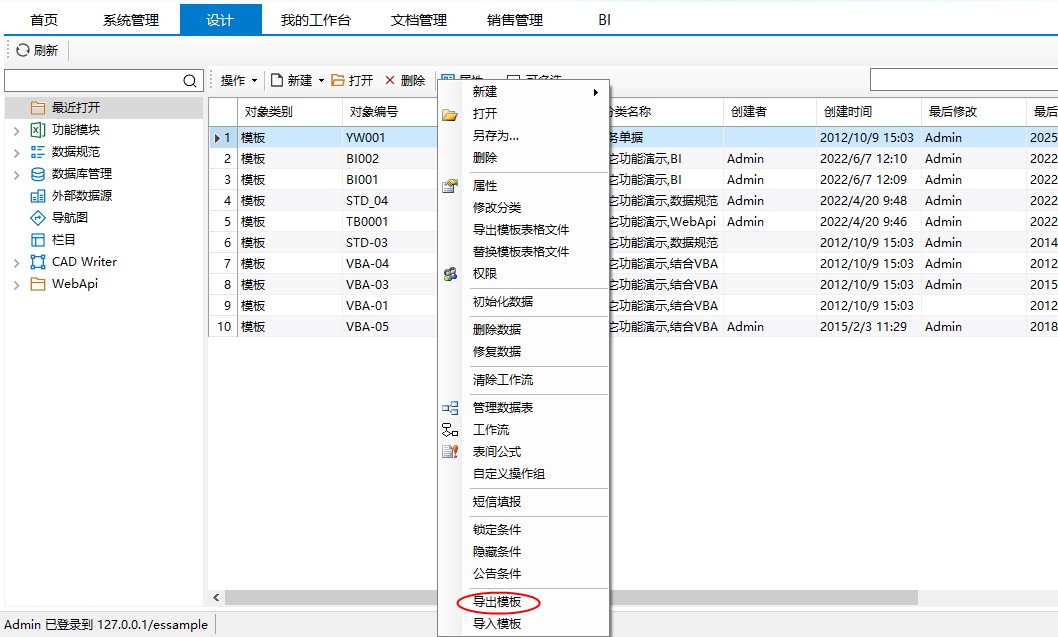Click the 工作流 icon in the context menu
Image resolution: width=1058 pixels, height=637 pixels.
click(x=450, y=430)
